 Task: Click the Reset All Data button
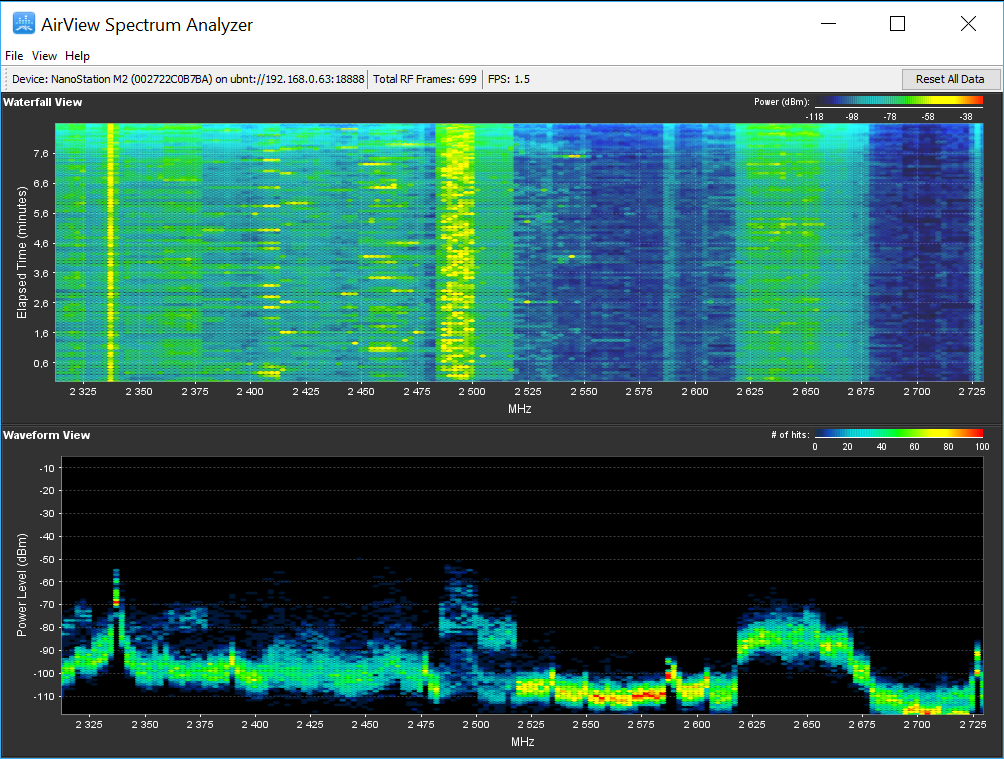tap(950, 79)
